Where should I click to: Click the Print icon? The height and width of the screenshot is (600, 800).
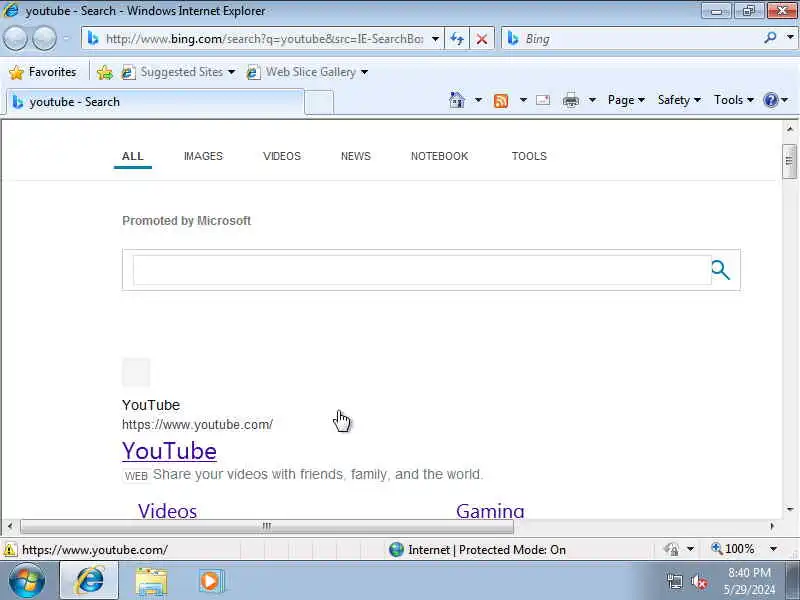(x=570, y=101)
